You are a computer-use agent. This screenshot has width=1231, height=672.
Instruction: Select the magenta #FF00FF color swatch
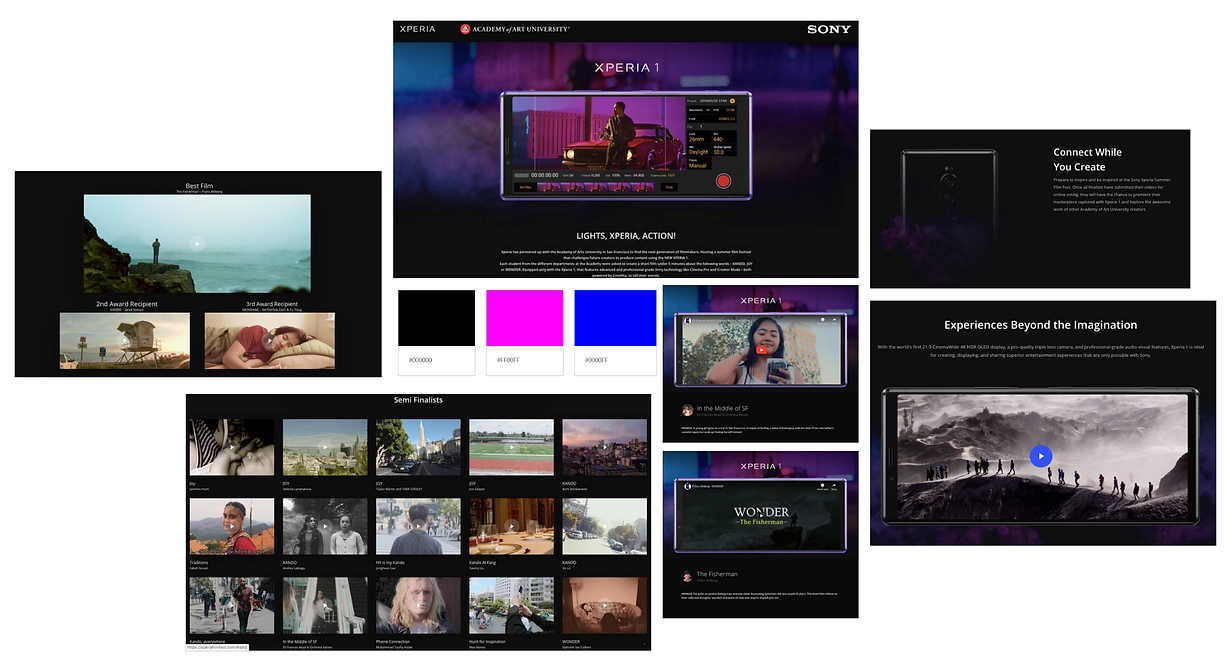tap(524, 319)
